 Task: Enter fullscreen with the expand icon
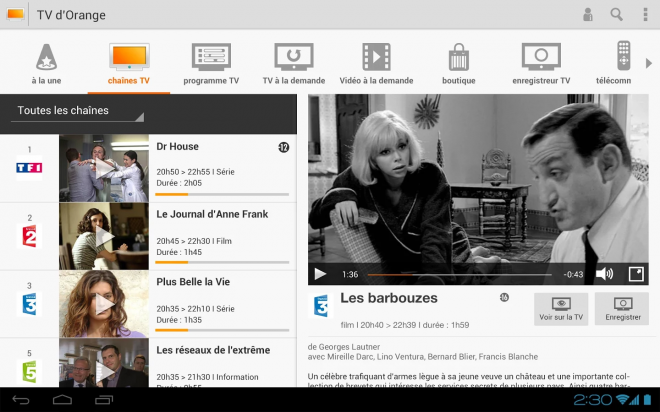click(x=636, y=274)
